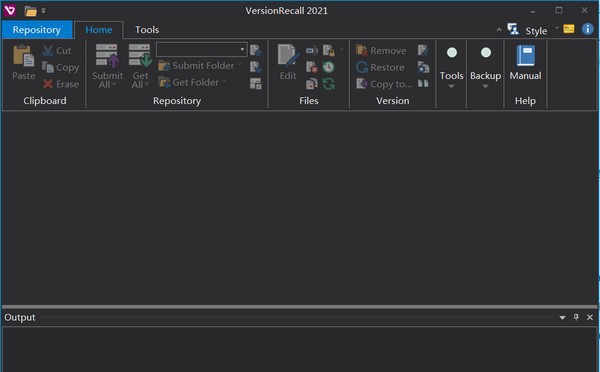The height and width of the screenshot is (372, 600).
Task: Click the window layout icon left of Style
Action: click(x=513, y=29)
